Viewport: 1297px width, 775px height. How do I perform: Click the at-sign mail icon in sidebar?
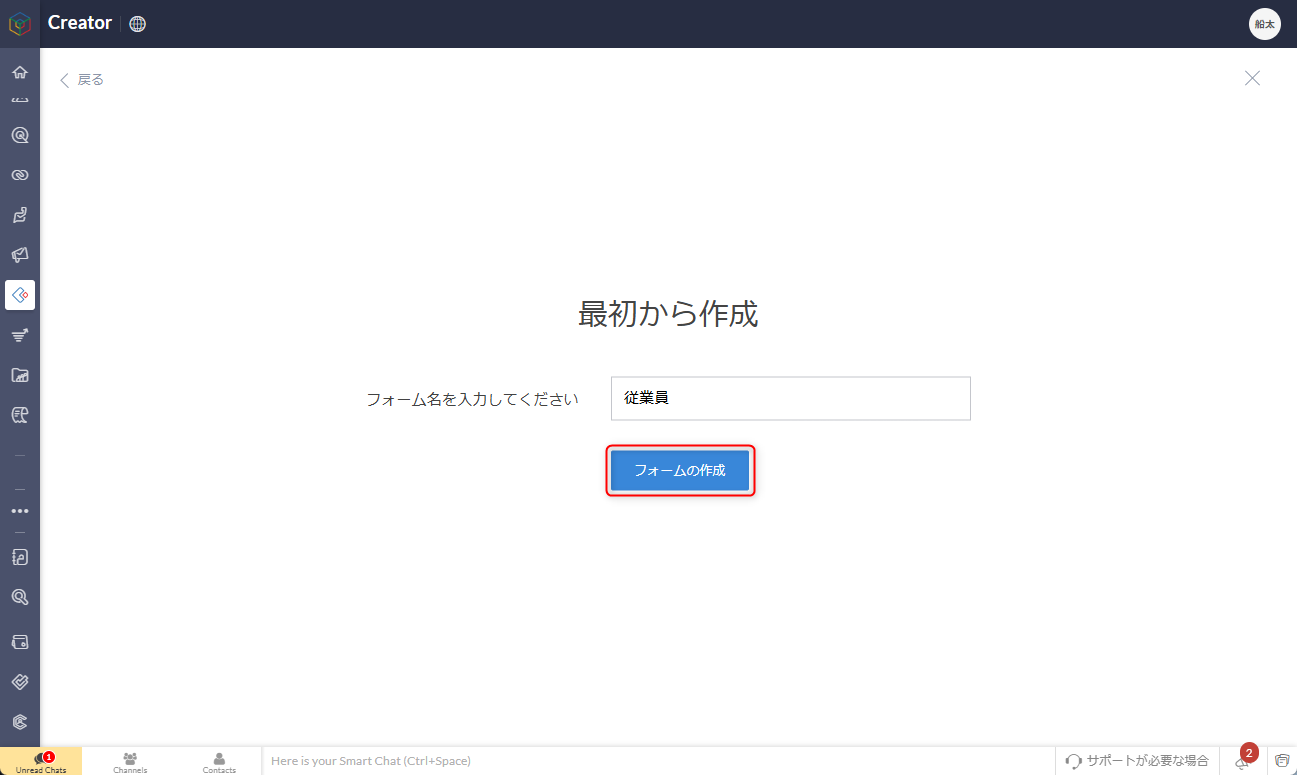coord(19,135)
